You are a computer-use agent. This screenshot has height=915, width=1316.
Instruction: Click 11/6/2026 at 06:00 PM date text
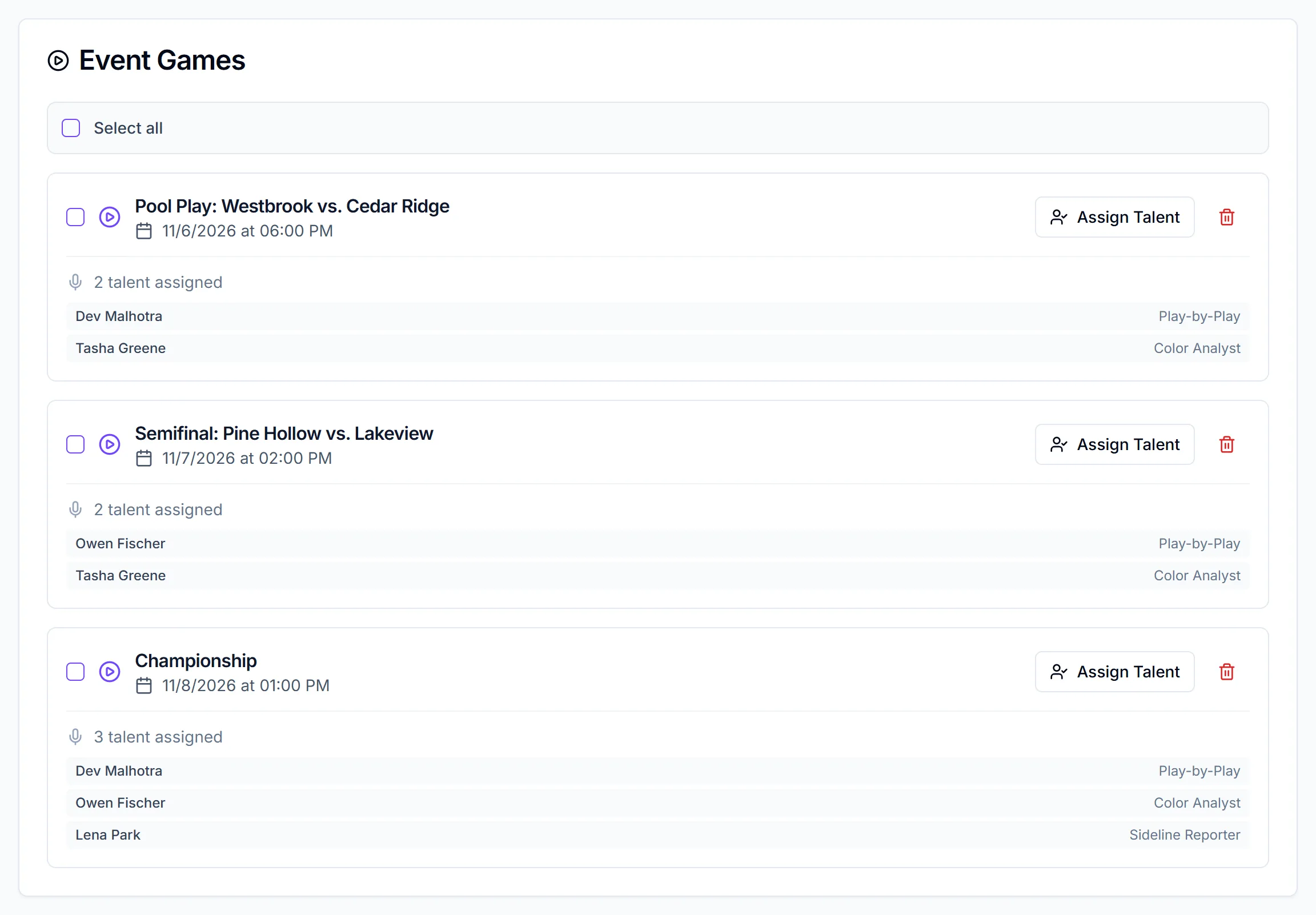pyautogui.click(x=247, y=231)
